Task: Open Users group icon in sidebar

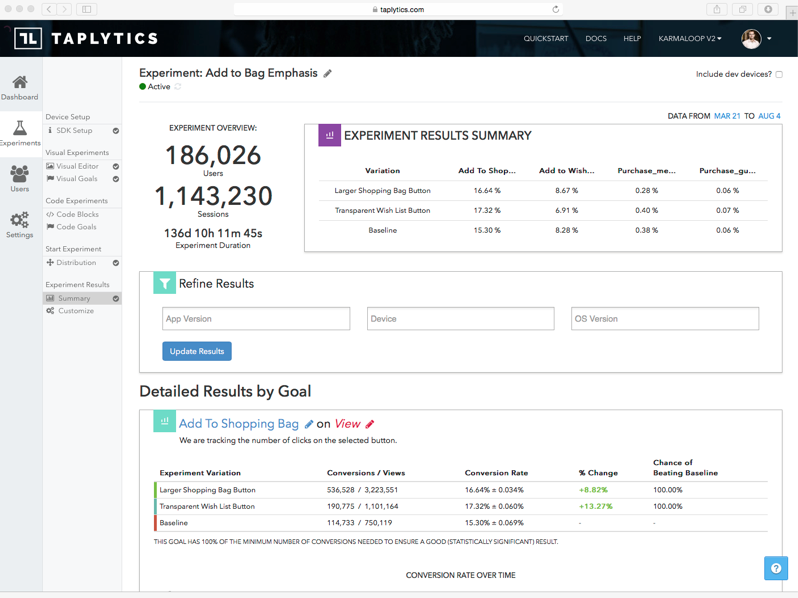Action: pos(19,174)
